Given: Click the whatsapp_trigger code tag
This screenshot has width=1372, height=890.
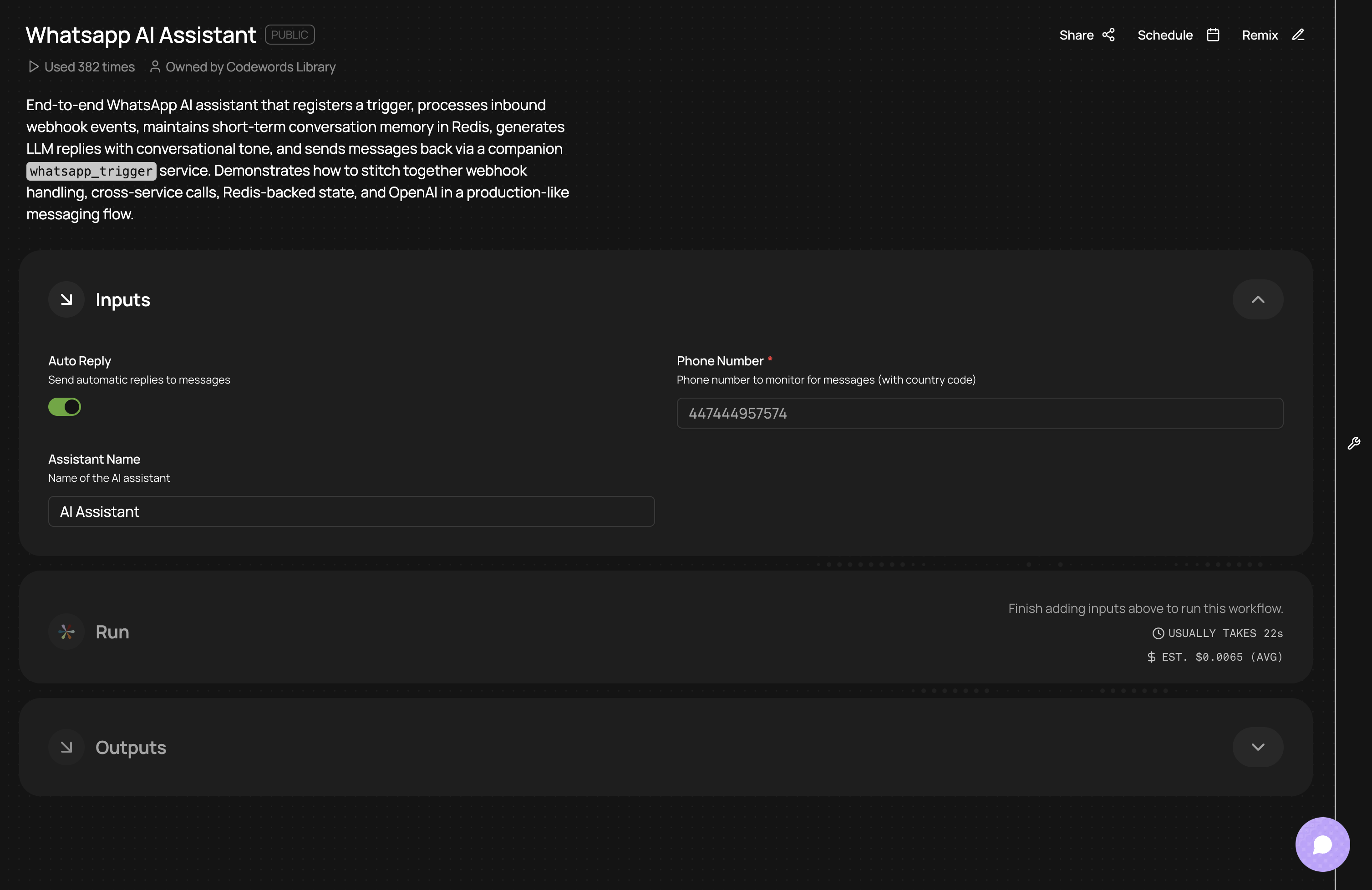Looking at the screenshot, I should coord(91,171).
